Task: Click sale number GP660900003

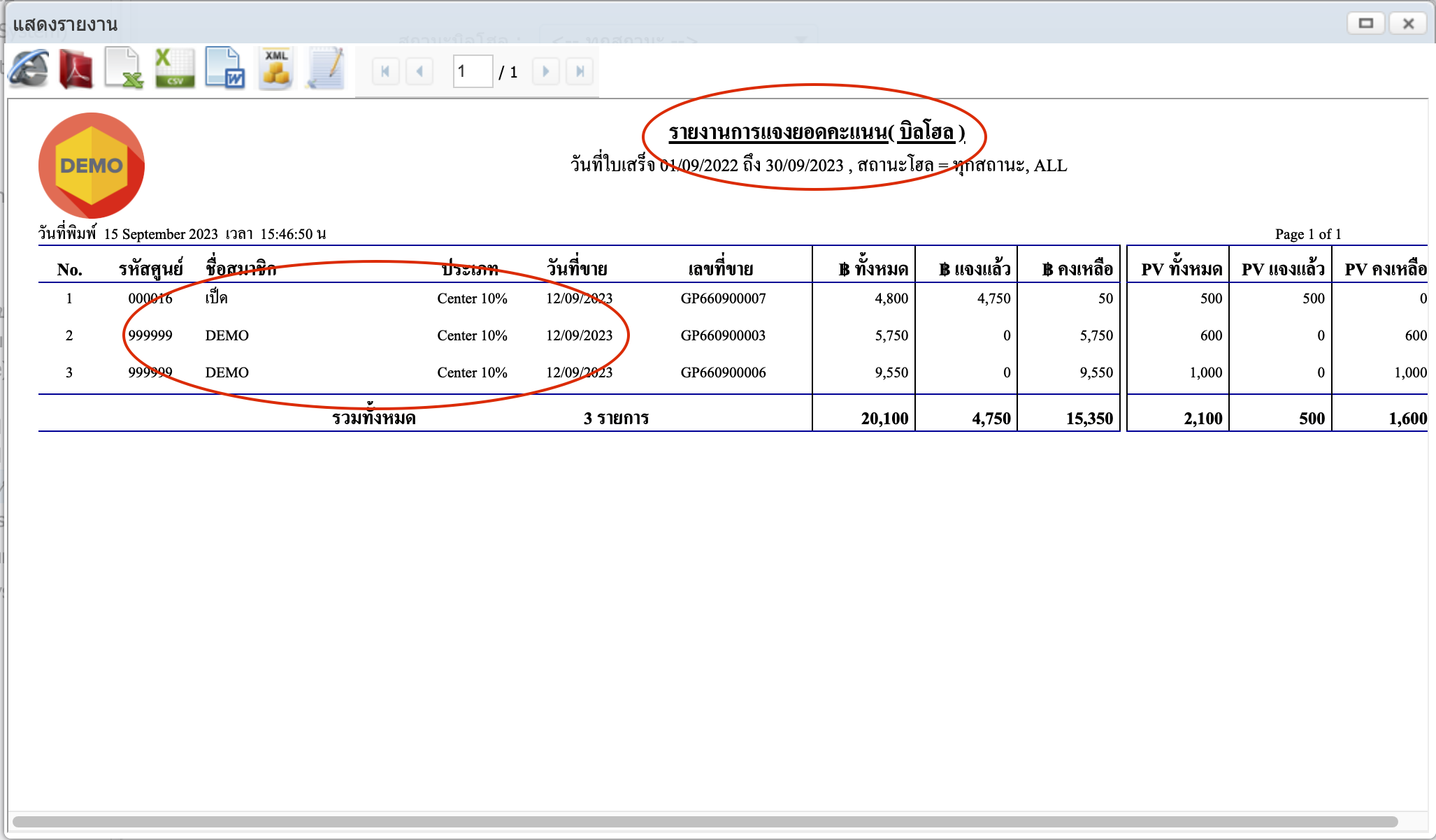Action: [x=723, y=335]
